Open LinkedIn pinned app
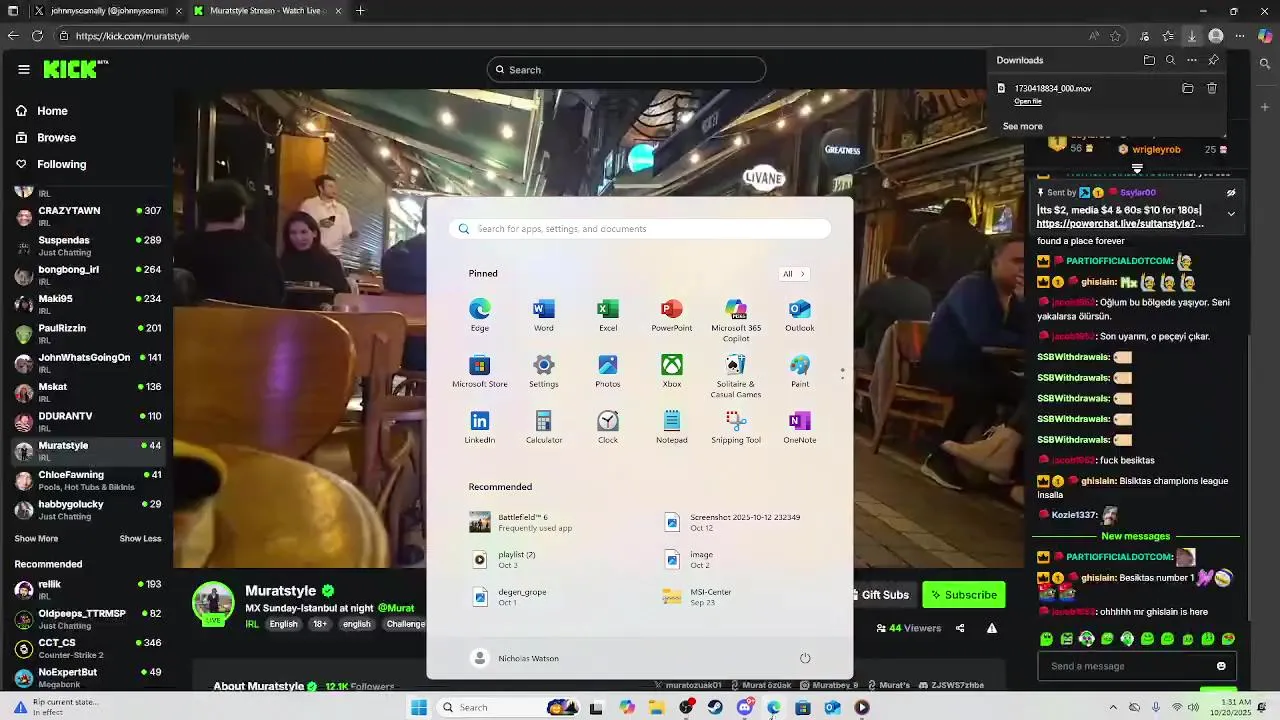Viewport: 1280px width, 720px height. pyautogui.click(x=480, y=427)
